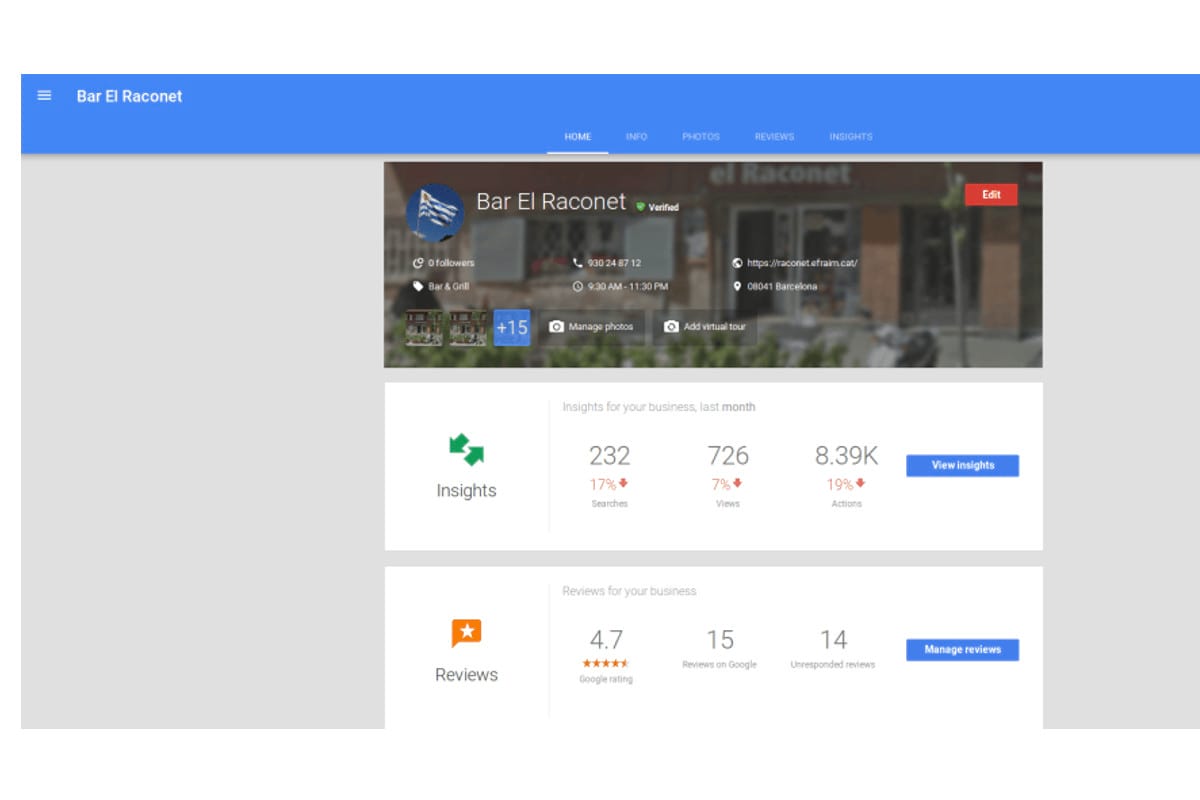Click the 19% actions change
Image resolution: width=1200 pixels, height=800 pixels.
[x=840, y=485]
